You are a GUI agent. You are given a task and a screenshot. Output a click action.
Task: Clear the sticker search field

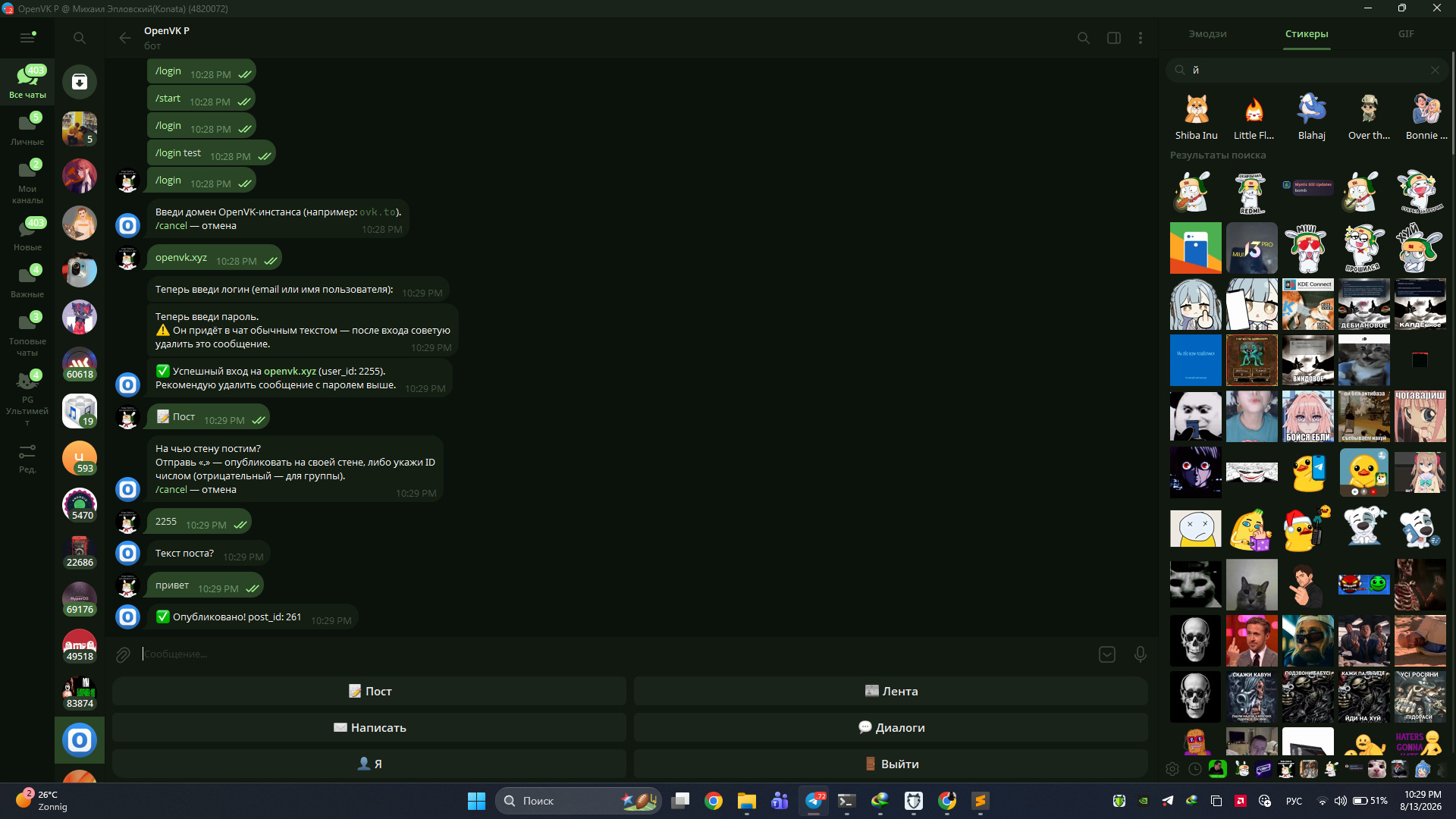tap(1435, 70)
